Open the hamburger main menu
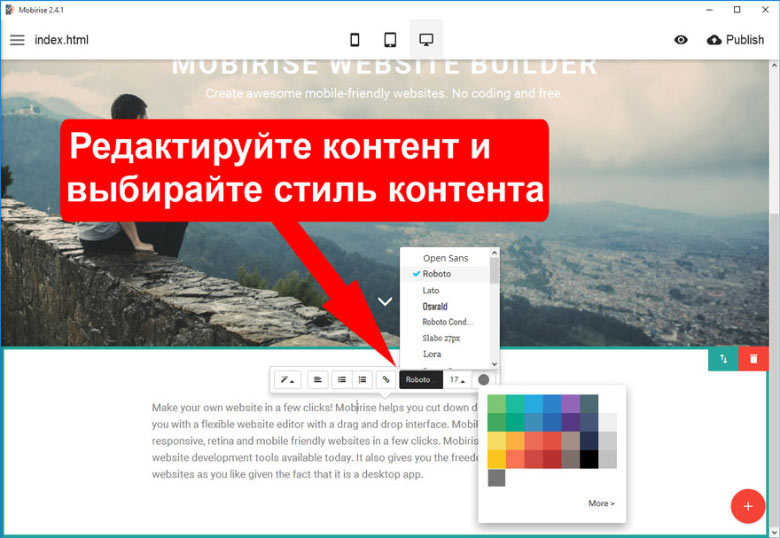The image size is (780, 538). point(17,40)
